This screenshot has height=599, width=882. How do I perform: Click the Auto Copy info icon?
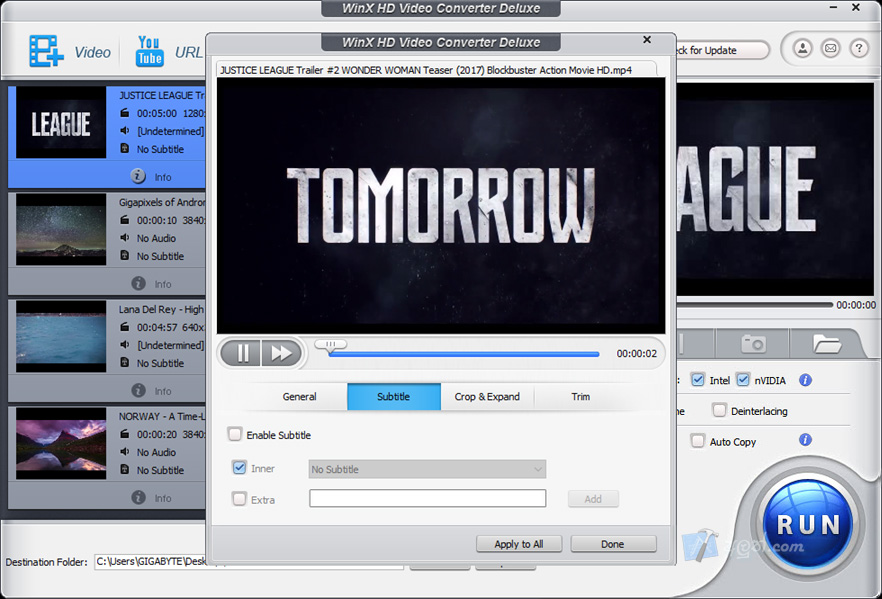[x=805, y=441]
